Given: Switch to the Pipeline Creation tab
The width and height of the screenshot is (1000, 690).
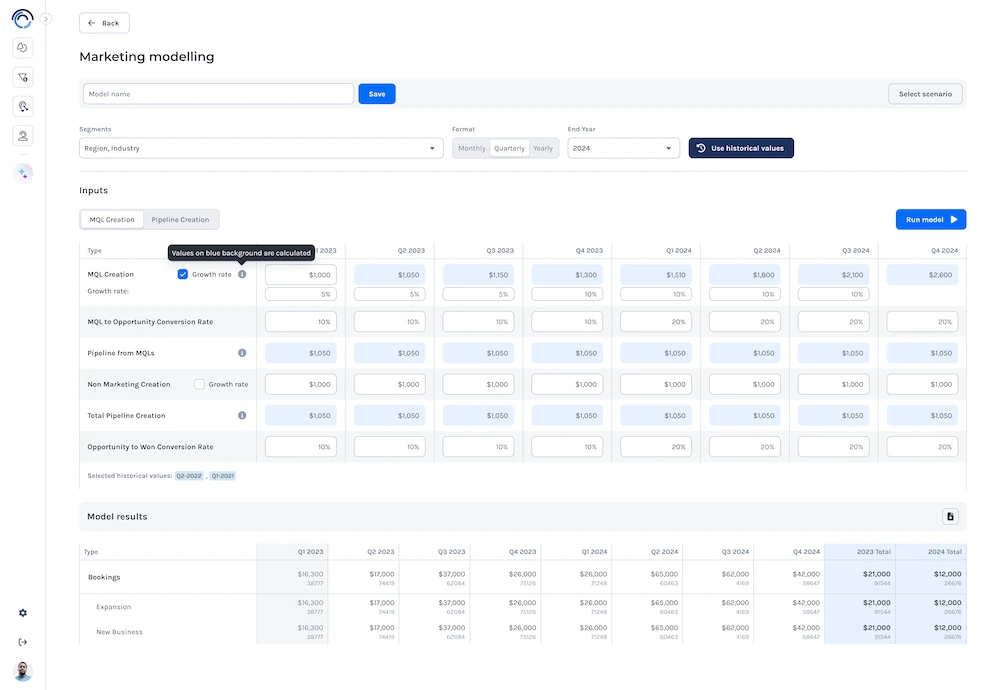Looking at the screenshot, I should click(180, 220).
